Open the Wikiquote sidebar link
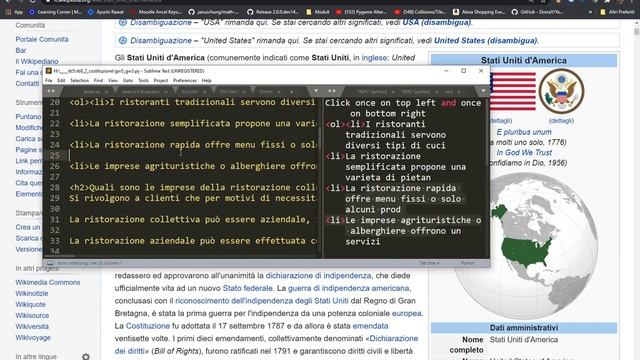The width and height of the screenshot is (640, 360). 31,304
